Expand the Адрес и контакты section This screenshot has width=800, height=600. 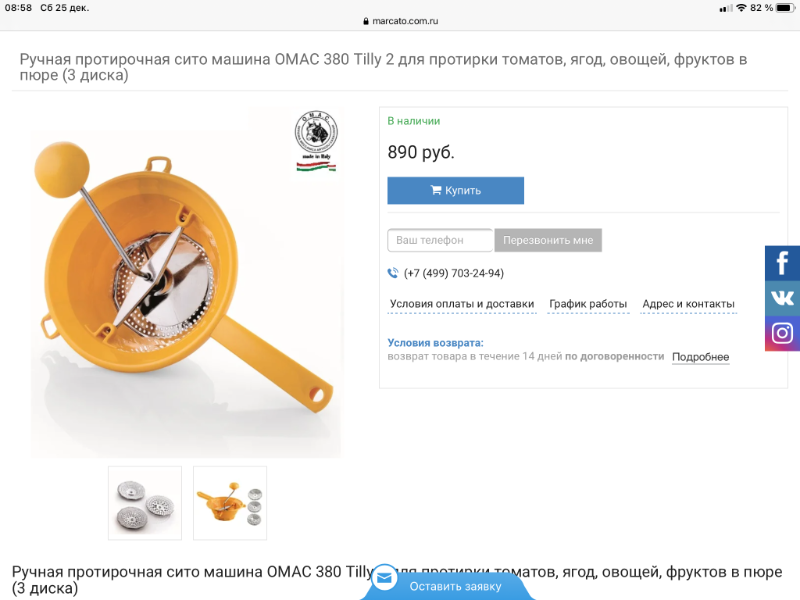[x=688, y=304]
